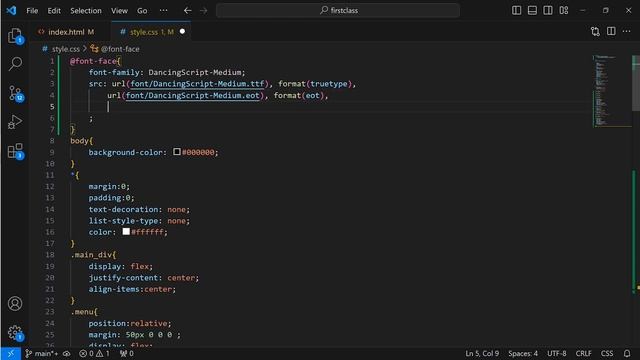Open the DancingScript-Medium.eot font URL link

[193, 95]
